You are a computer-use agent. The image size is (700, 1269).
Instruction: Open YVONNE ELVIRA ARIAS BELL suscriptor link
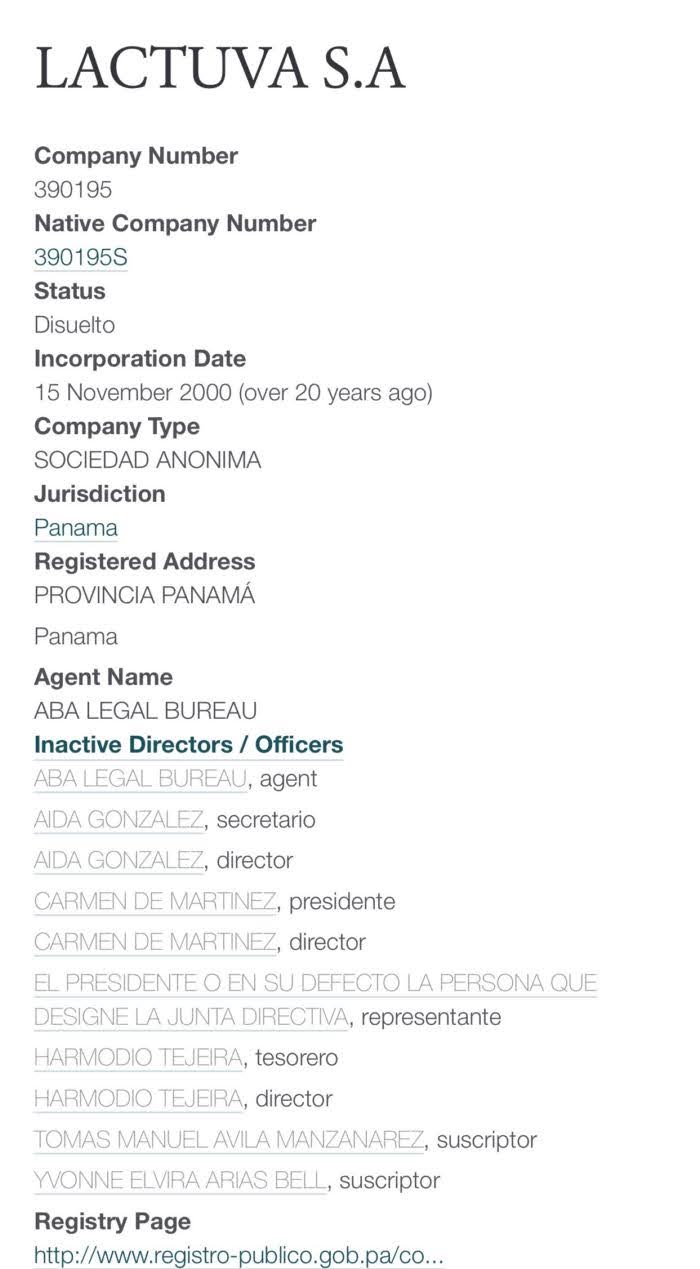pyautogui.click(x=180, y=1180)
